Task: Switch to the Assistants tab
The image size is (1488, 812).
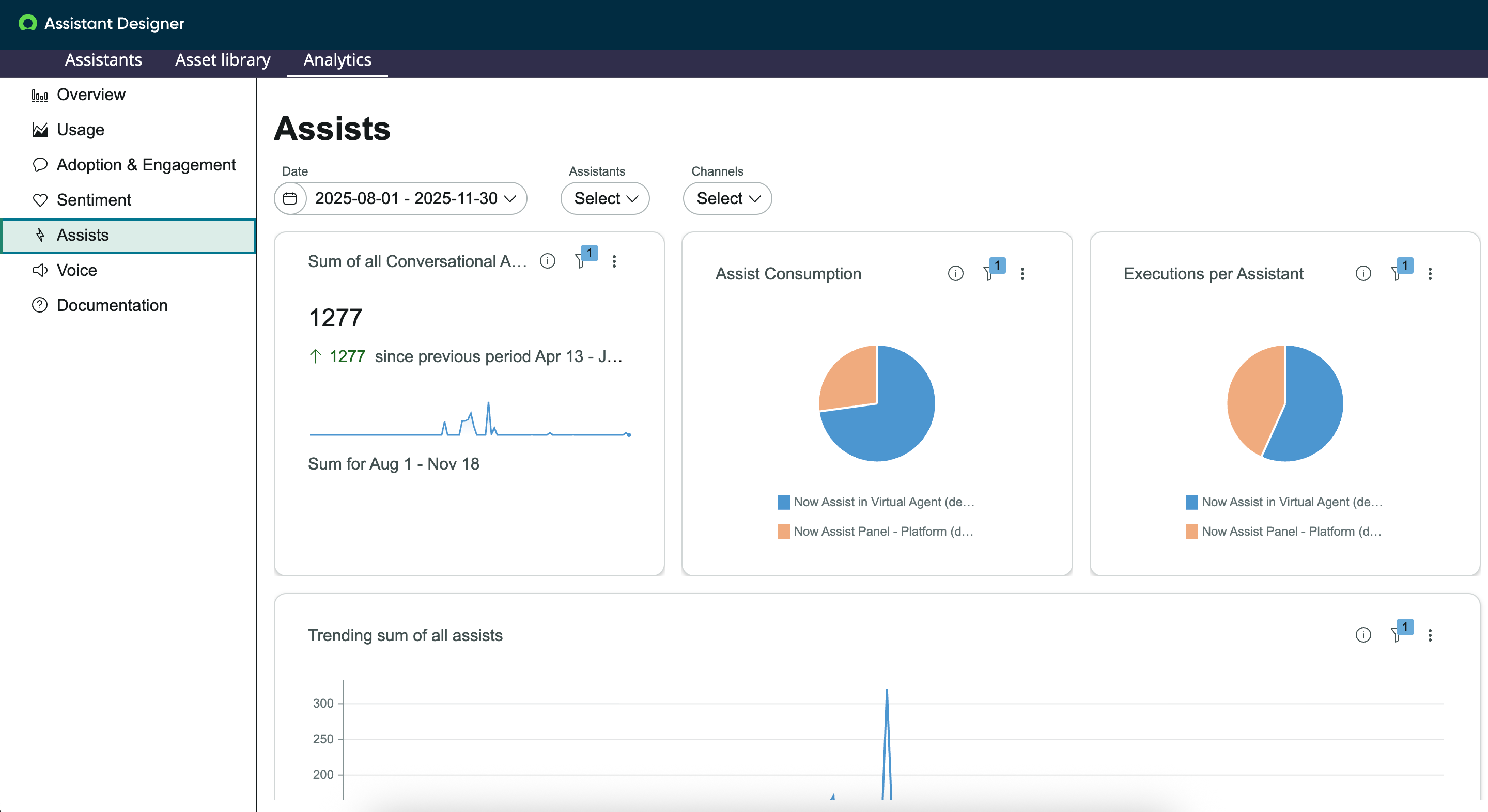Action: 103,60
